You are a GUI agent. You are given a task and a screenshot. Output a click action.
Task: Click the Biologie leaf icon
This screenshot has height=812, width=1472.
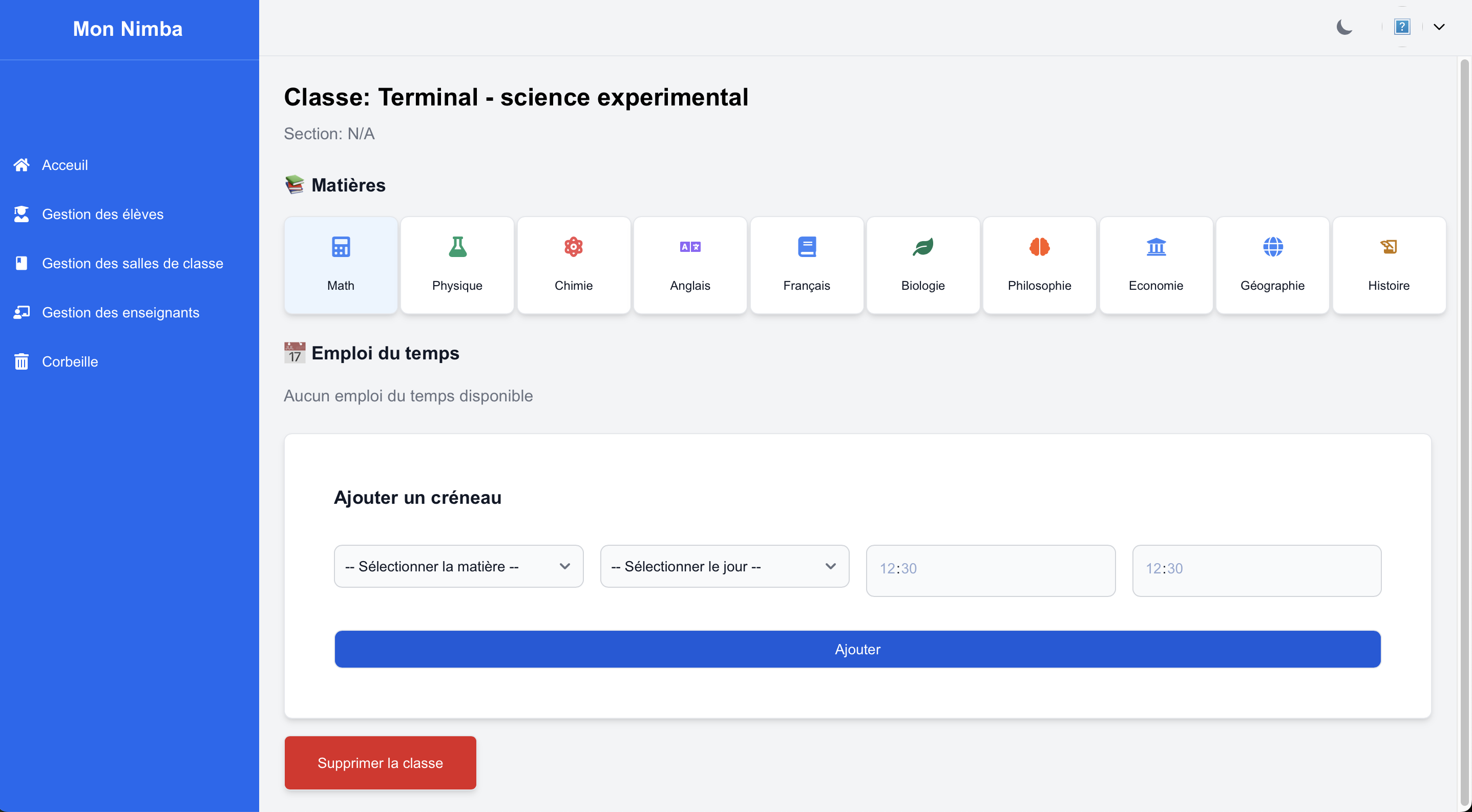923,247
